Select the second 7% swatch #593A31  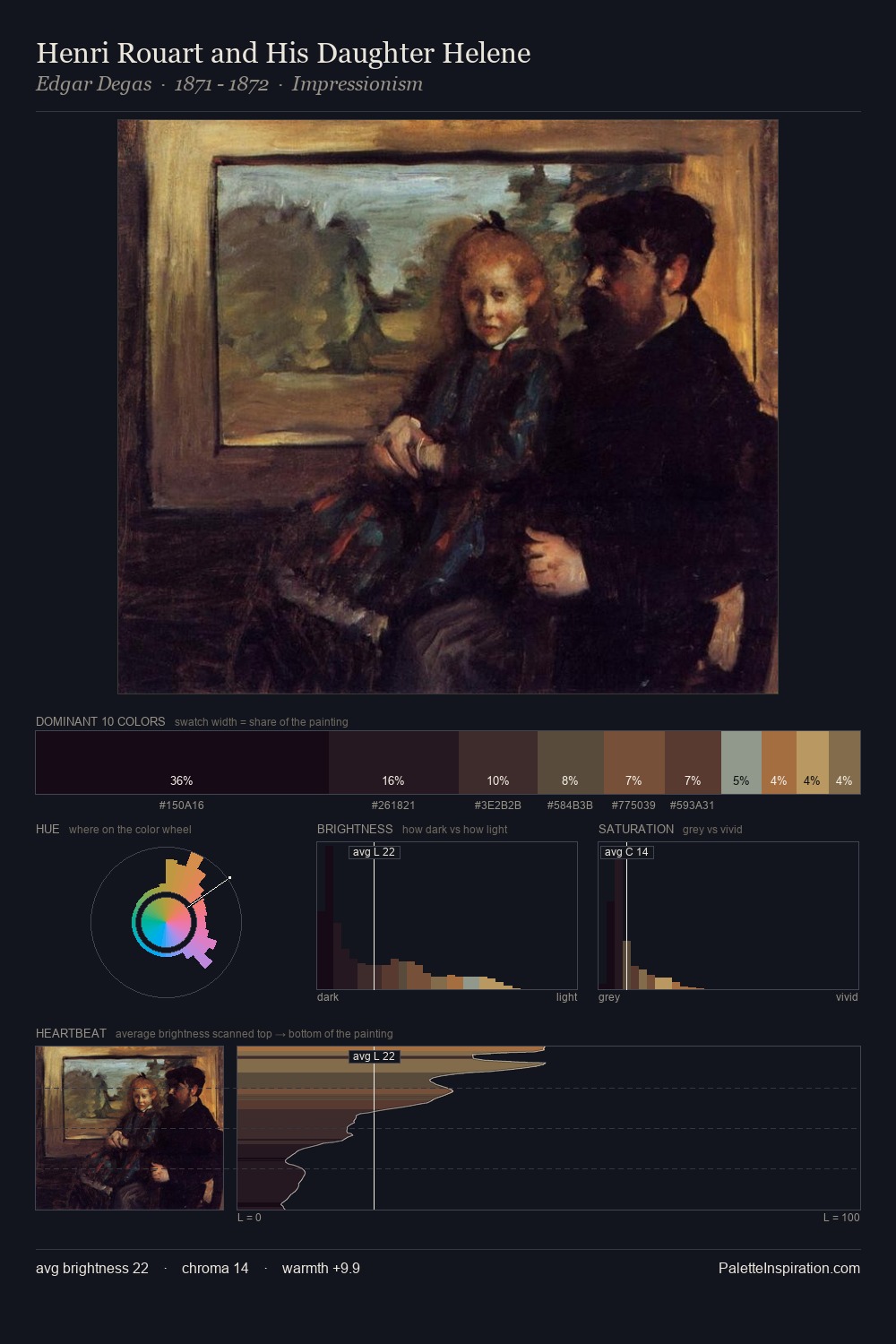coord(693,762)
